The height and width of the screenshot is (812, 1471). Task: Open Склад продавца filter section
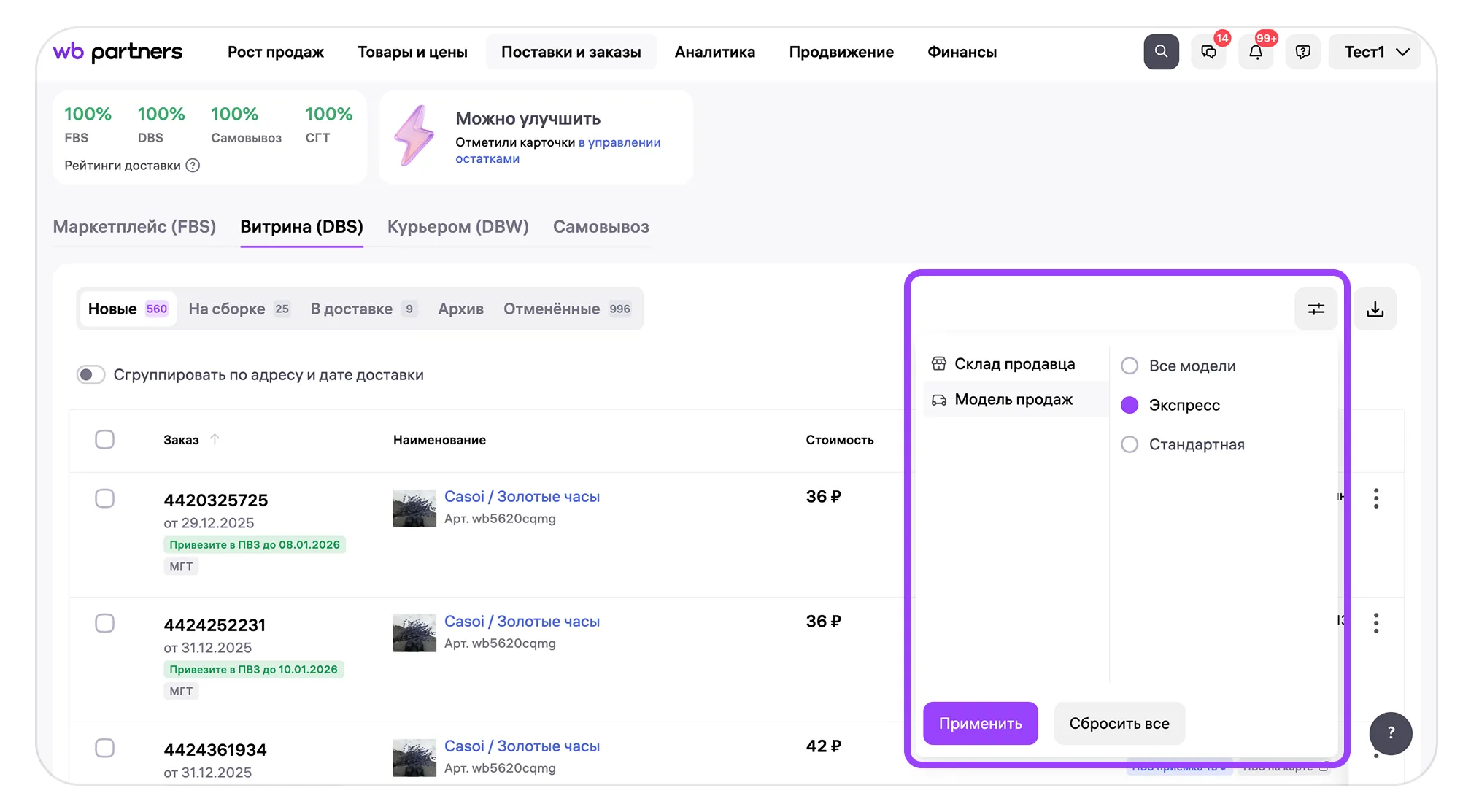(x=1014, y=363)
